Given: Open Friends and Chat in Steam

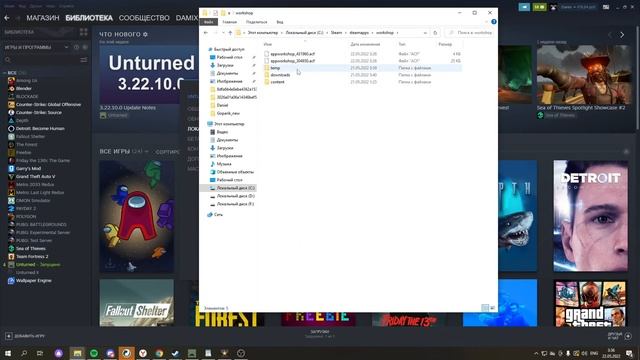Looking at the screenshot, I should [619, 336].
